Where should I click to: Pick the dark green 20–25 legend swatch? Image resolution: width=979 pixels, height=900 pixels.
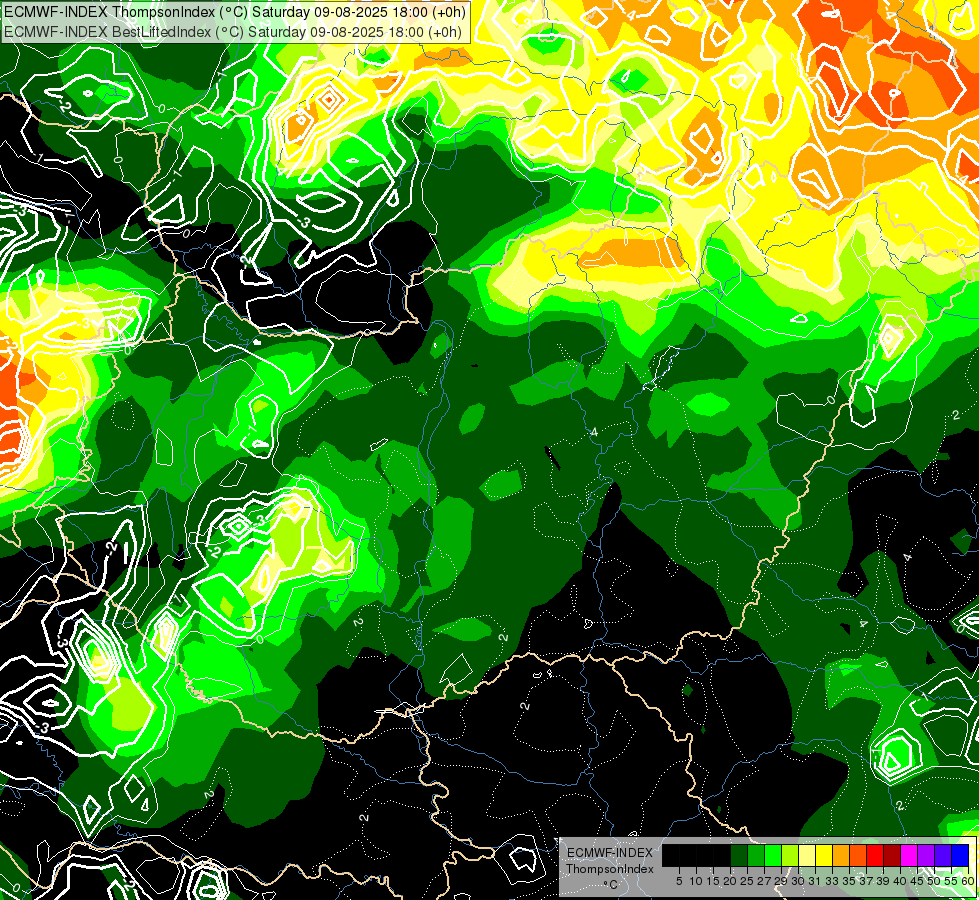(739, 855)
